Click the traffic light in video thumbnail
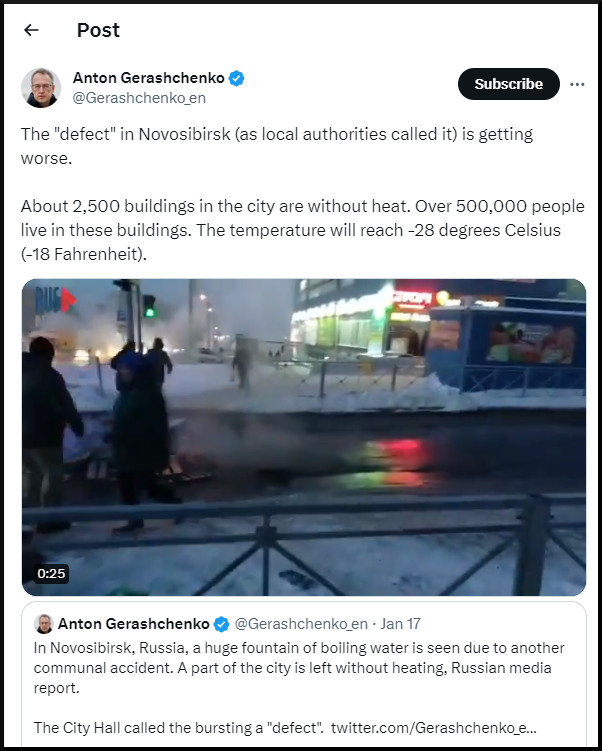The width and height of the screenshot is (602, 751). [149, 306]
